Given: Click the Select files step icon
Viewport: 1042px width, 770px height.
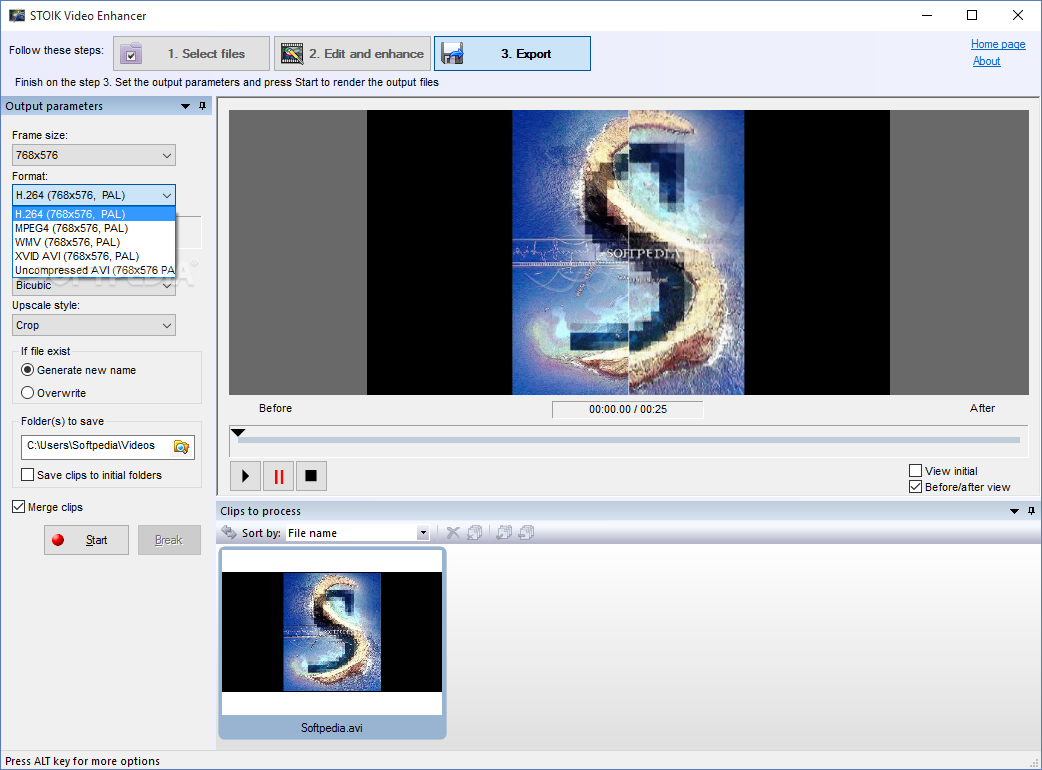Looking at the screenshot, I should [x=131, y=54].
